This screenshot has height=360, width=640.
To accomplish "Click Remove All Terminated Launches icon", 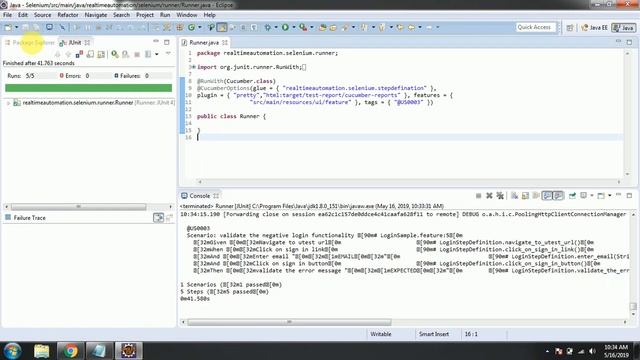I will pos(500,196).
